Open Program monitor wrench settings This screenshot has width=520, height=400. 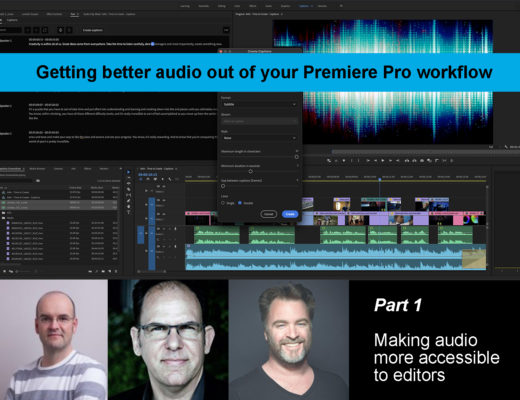point(506,147)
